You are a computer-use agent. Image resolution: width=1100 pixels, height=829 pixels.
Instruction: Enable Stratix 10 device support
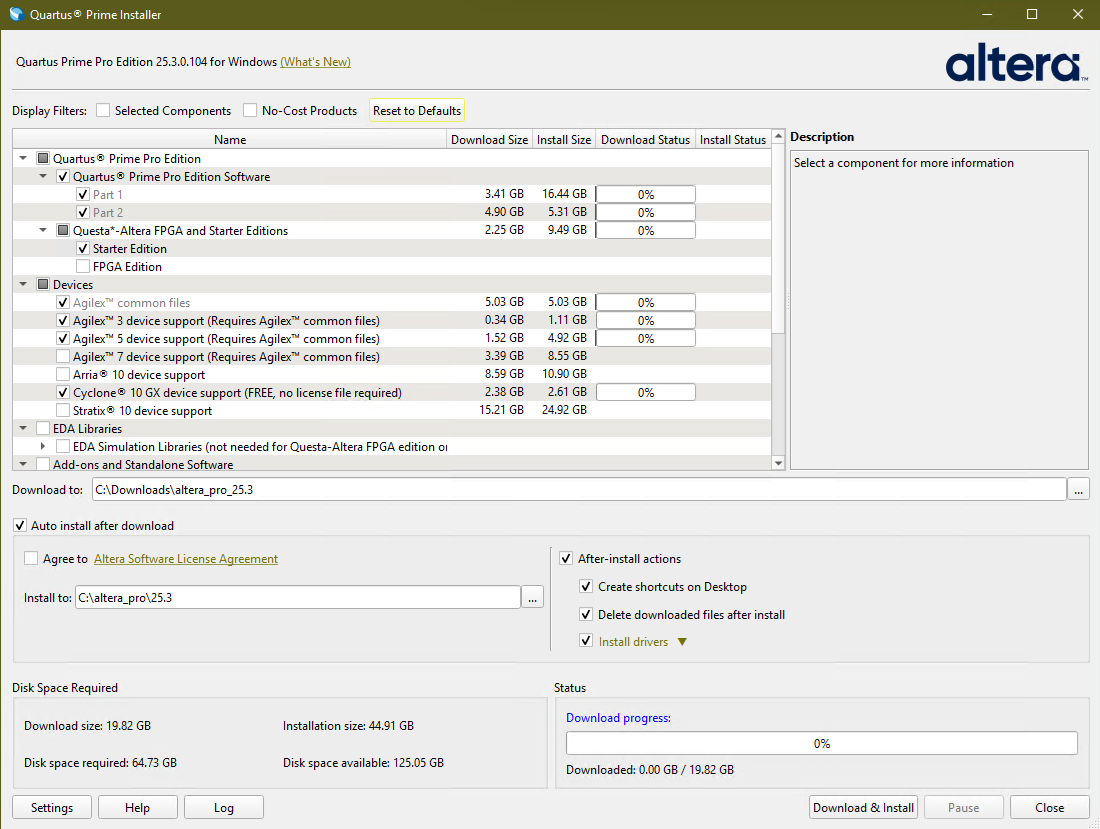coord(63,411)
